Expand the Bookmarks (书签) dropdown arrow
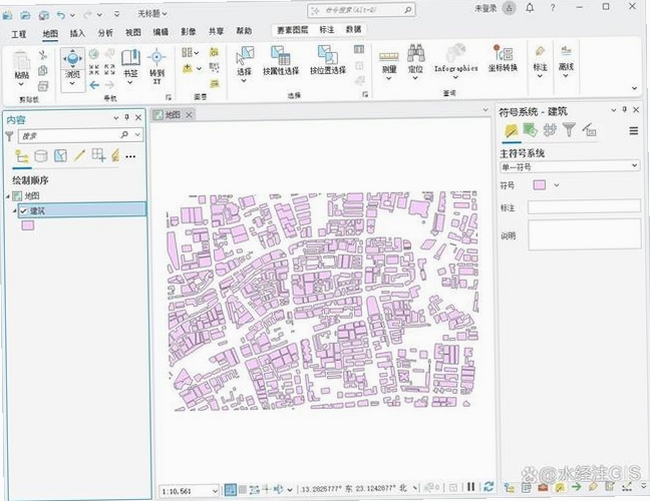 coord(130,82)
